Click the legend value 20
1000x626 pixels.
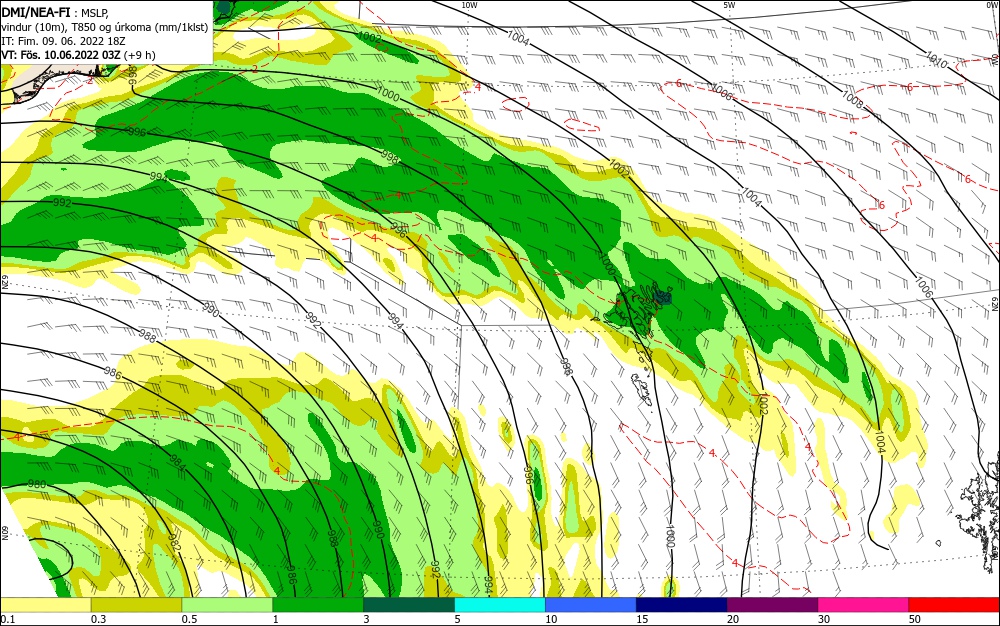pyautogui.click(x=733, y=619)
